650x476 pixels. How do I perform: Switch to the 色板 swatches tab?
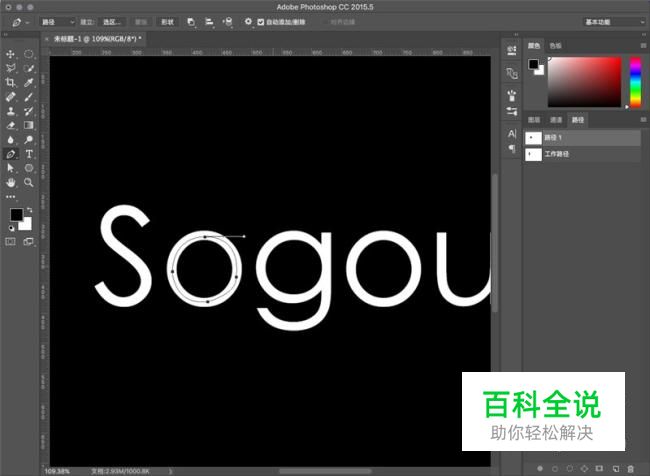tap(555, 46)
